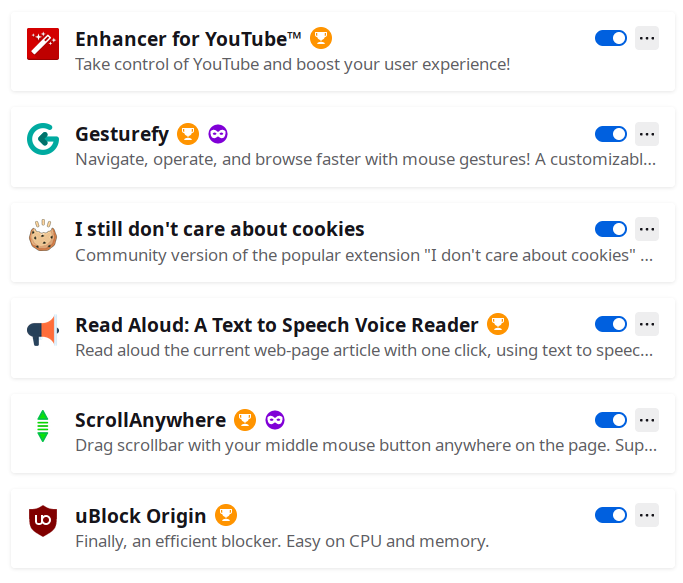The width and height of the screenshot is (683, 583).
Task: Disable the Enhancer for YouTube extension toggle
Action: 611,38
